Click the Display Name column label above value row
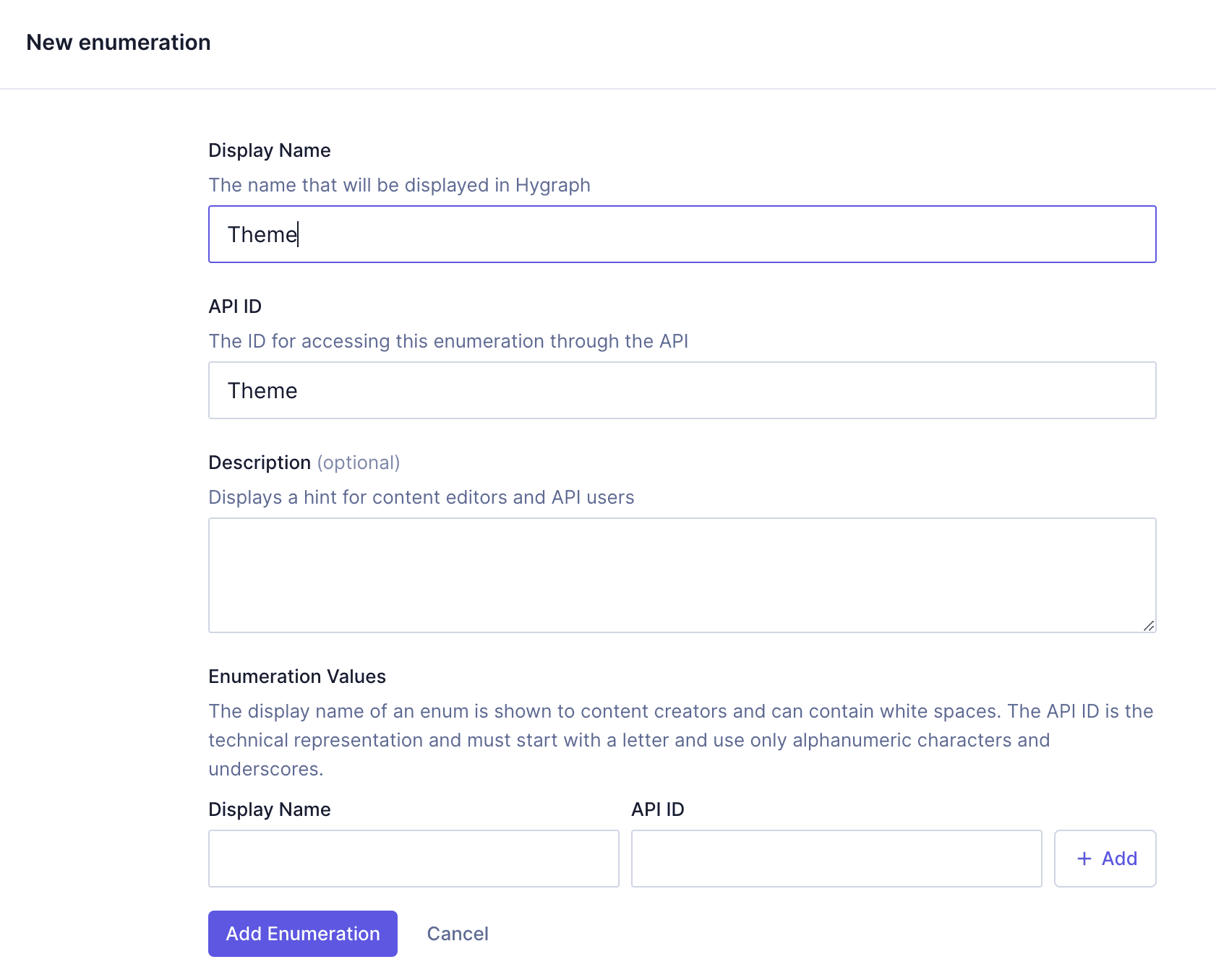 [269, 809]
